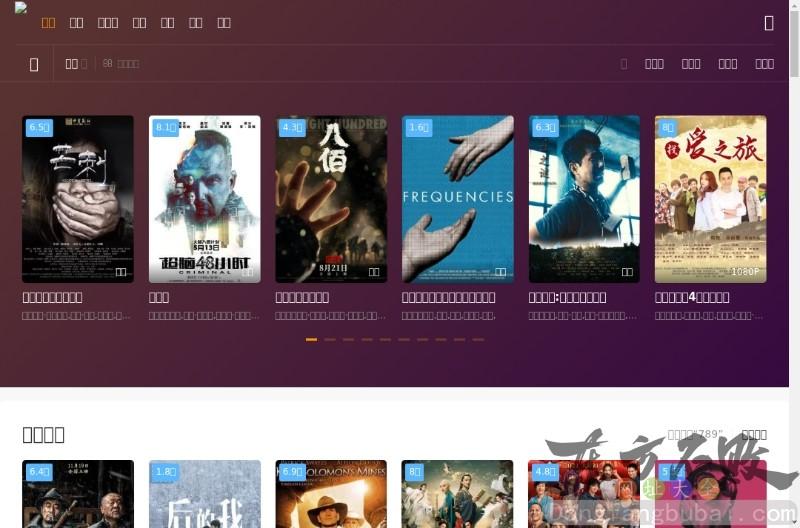Click the search field beside the 88 text
Viewport: 800px width, 528px height.
coord(128,64)
